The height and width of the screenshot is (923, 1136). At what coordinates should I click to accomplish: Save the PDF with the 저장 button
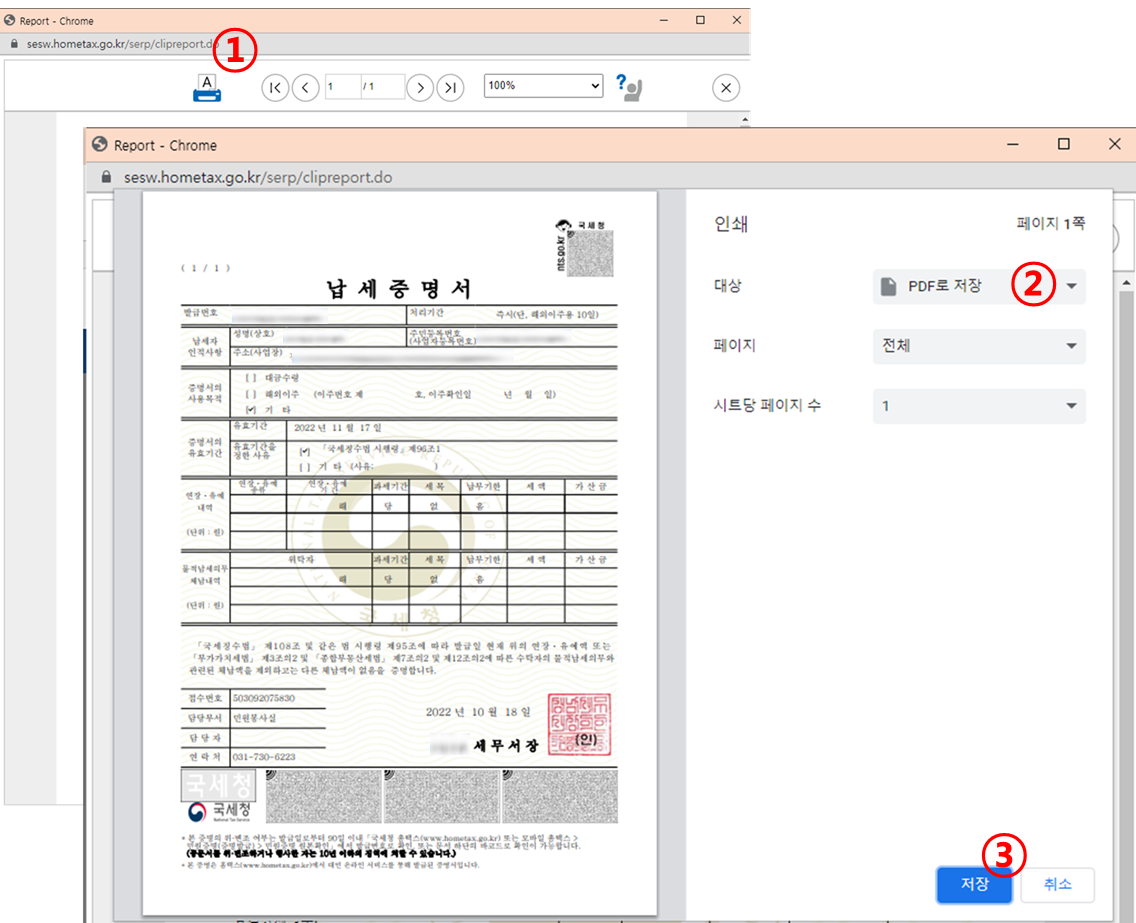(974, 885)
